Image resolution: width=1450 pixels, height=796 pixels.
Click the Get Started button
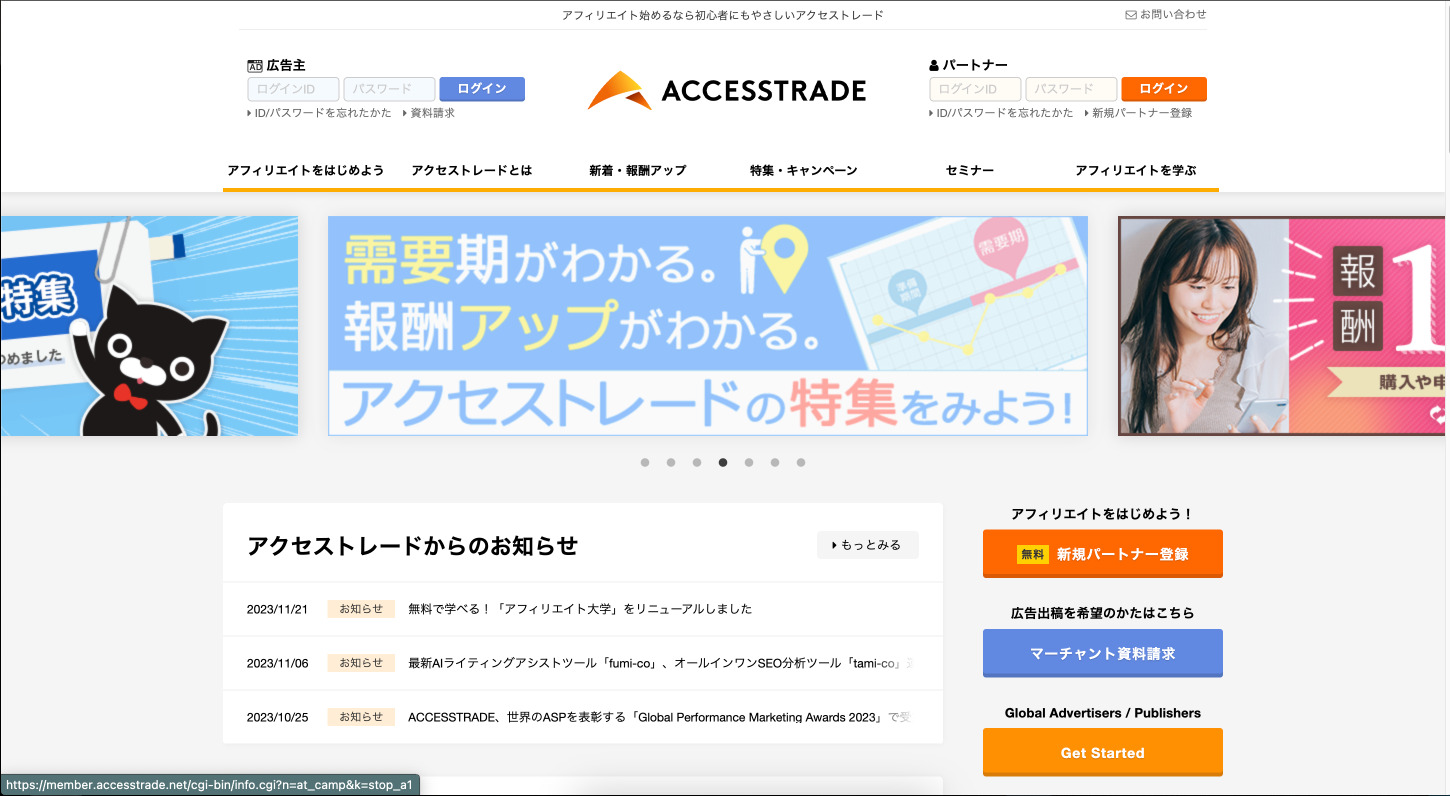[x=1102, y=752]
